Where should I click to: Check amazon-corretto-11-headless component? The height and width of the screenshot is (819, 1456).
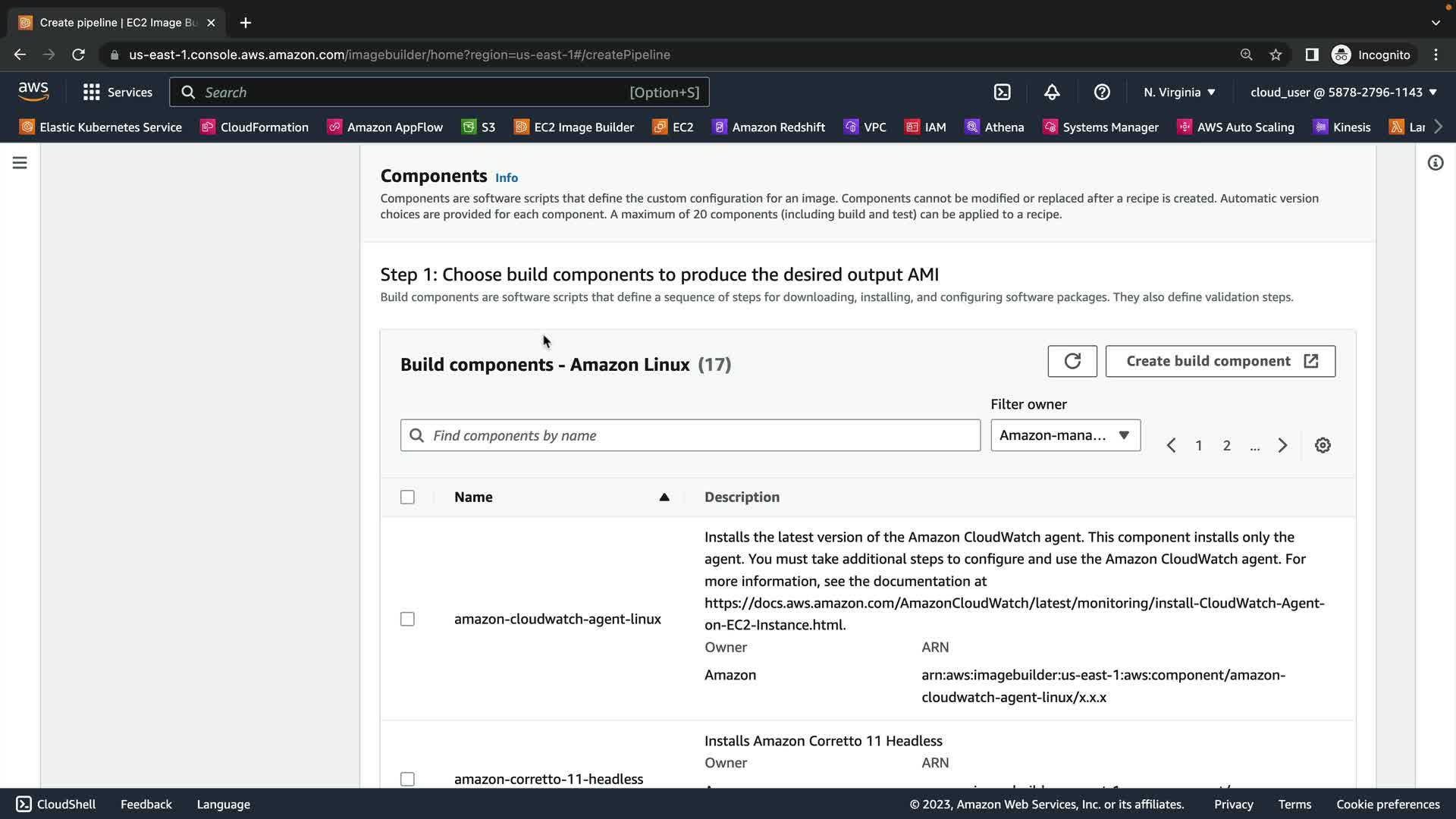(407, 780)
